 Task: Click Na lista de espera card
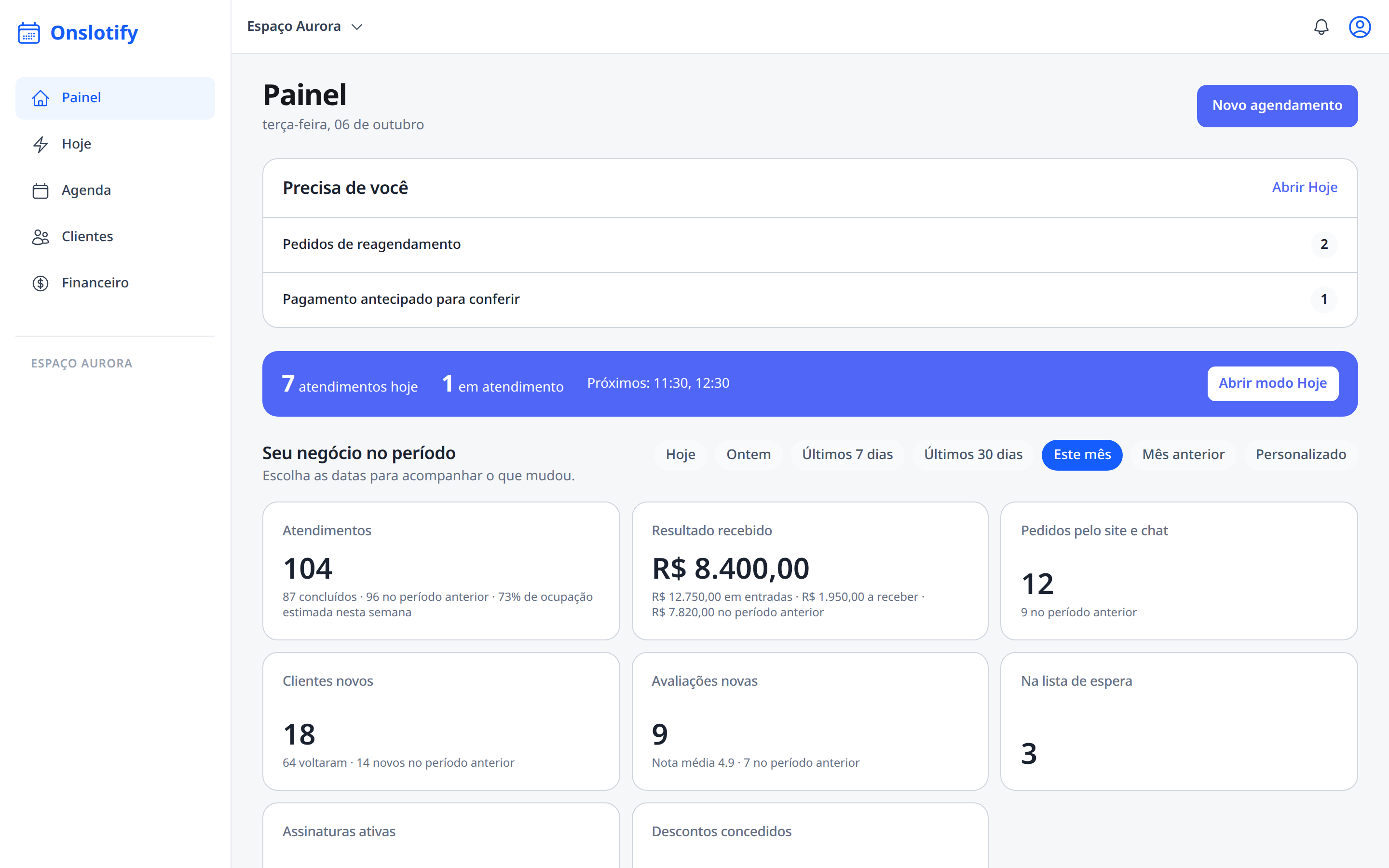pos(1179,721)
